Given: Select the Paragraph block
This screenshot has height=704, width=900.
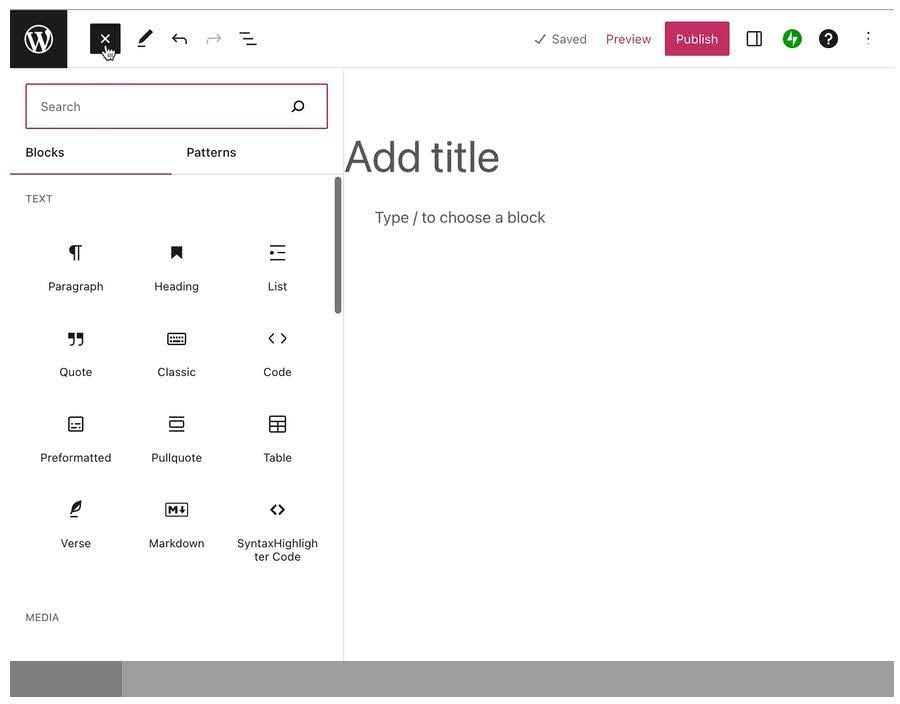Looking at the screenshot, I should pos(75,263).
